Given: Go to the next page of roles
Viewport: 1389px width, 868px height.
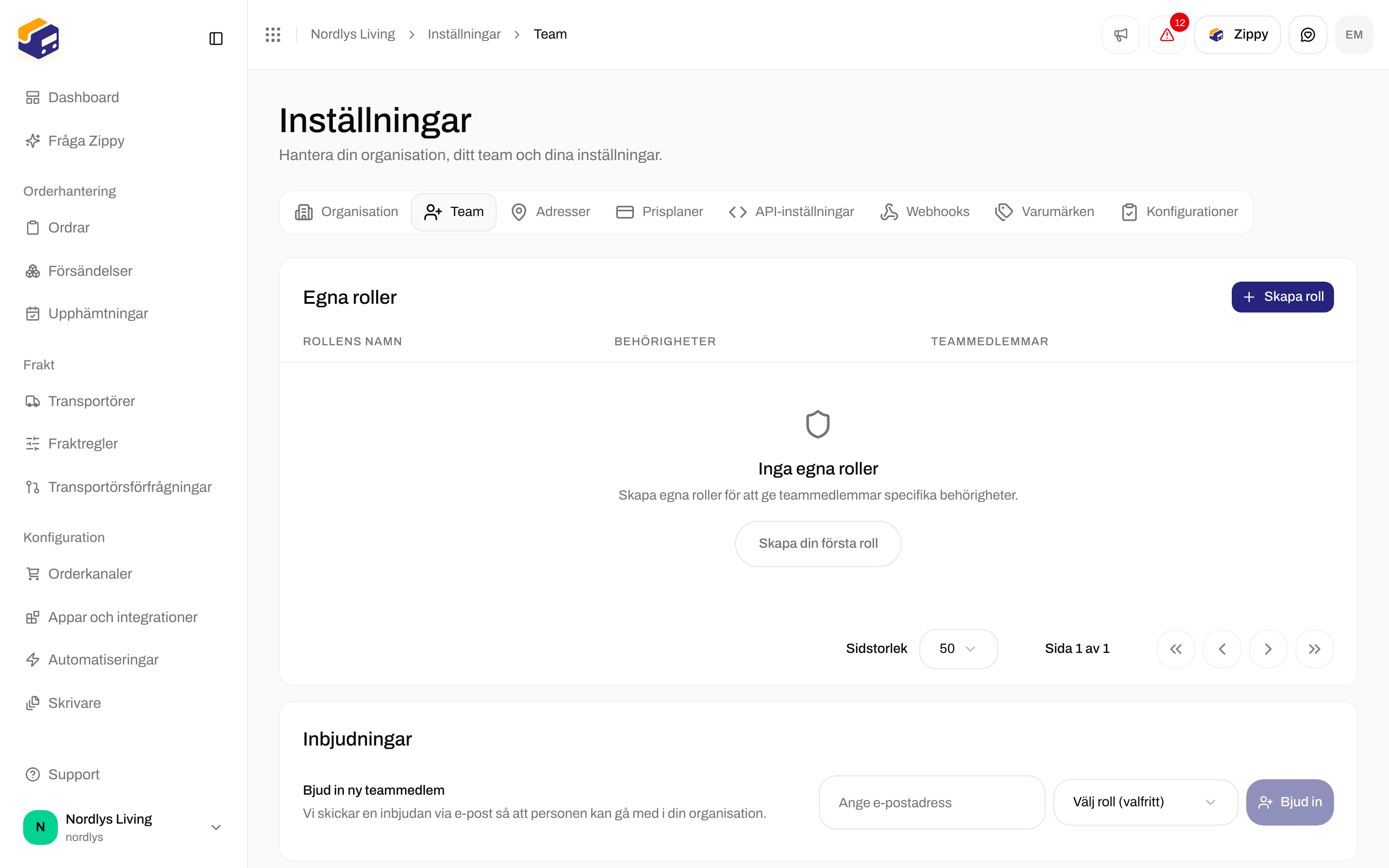Looking at the screenshot, I should (1268, 649).
